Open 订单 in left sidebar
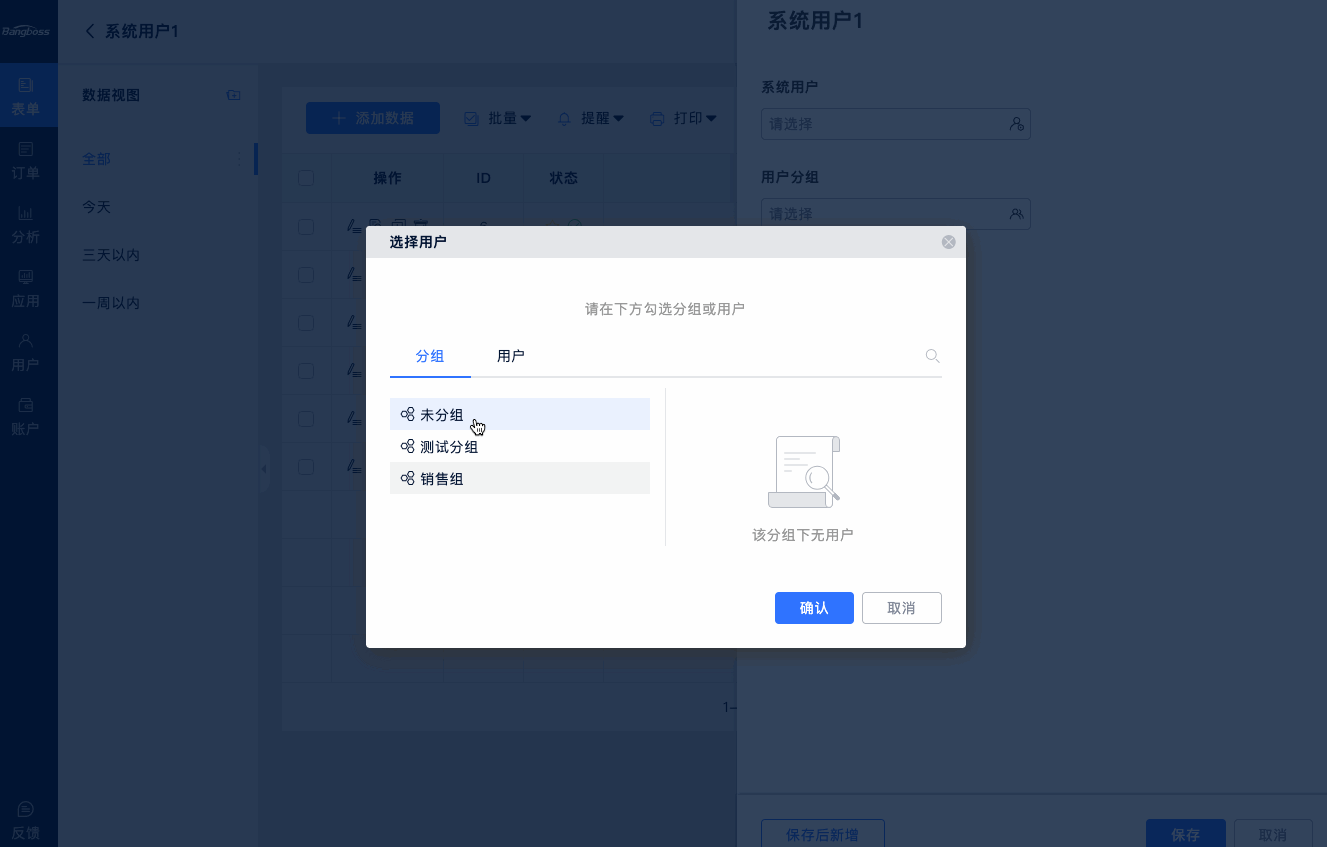Screen dimensions: 1327x847 click(26, 160)
